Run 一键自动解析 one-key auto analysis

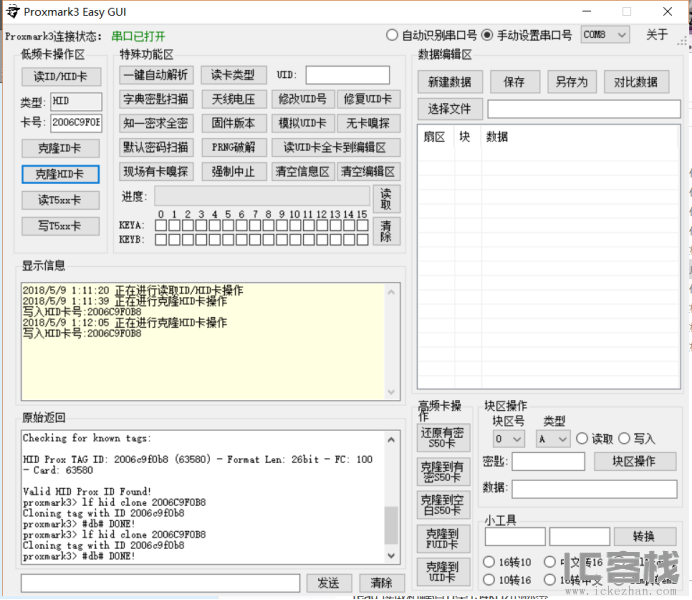156,75
